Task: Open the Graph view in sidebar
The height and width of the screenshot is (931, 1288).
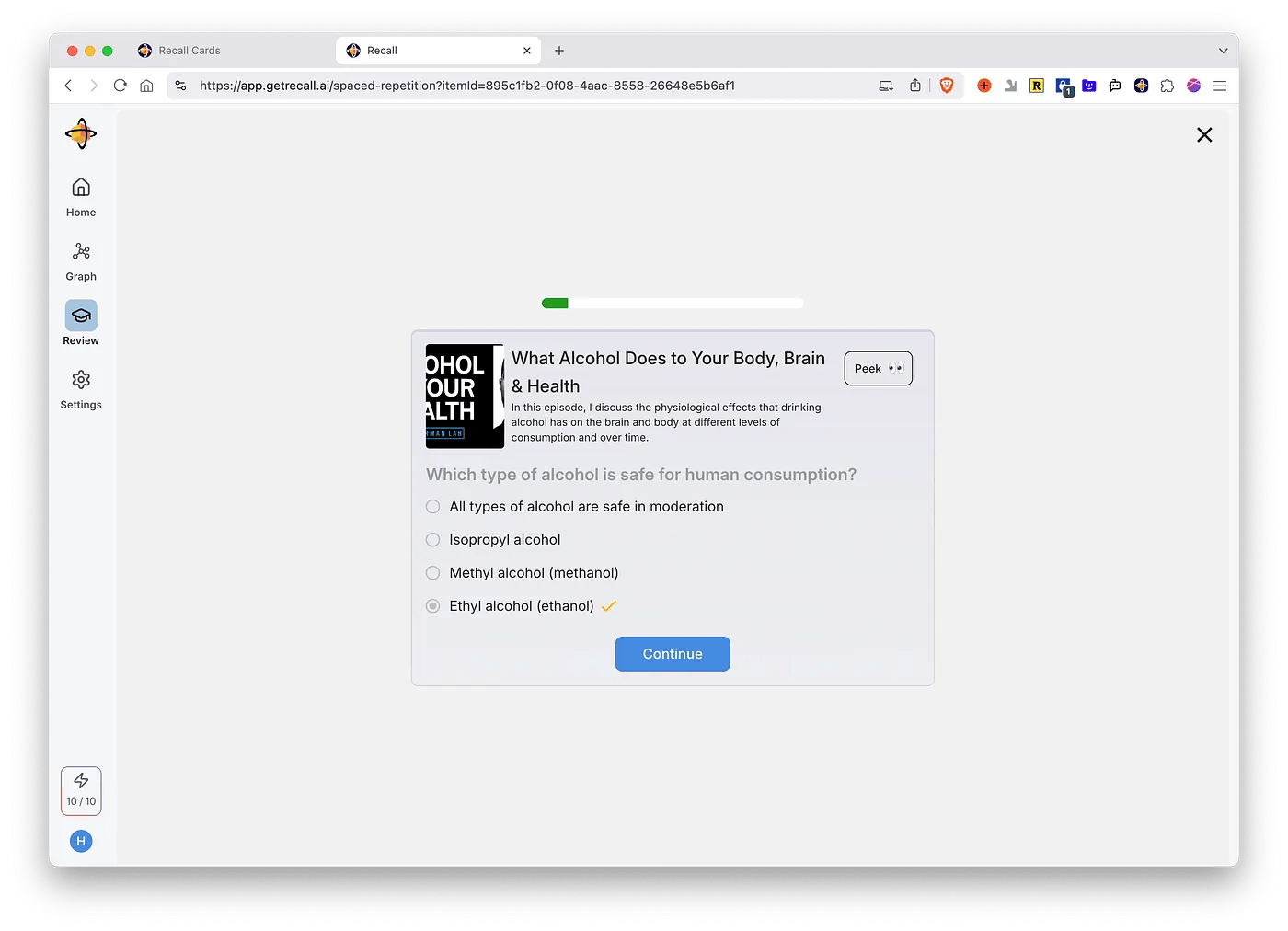Action: point(81,261)
